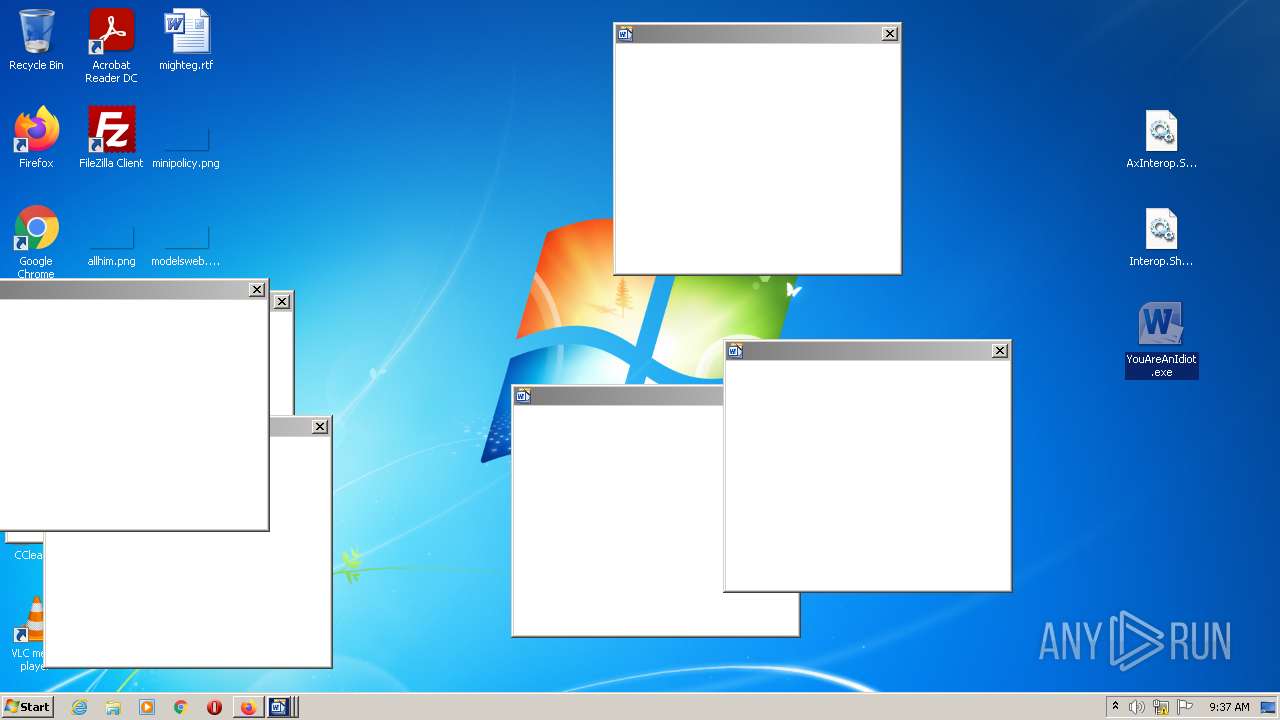The height and width of the screenshot is (720, 1280).
Task: Select the mighteg.rtf file icon
Action: point(186,40)
